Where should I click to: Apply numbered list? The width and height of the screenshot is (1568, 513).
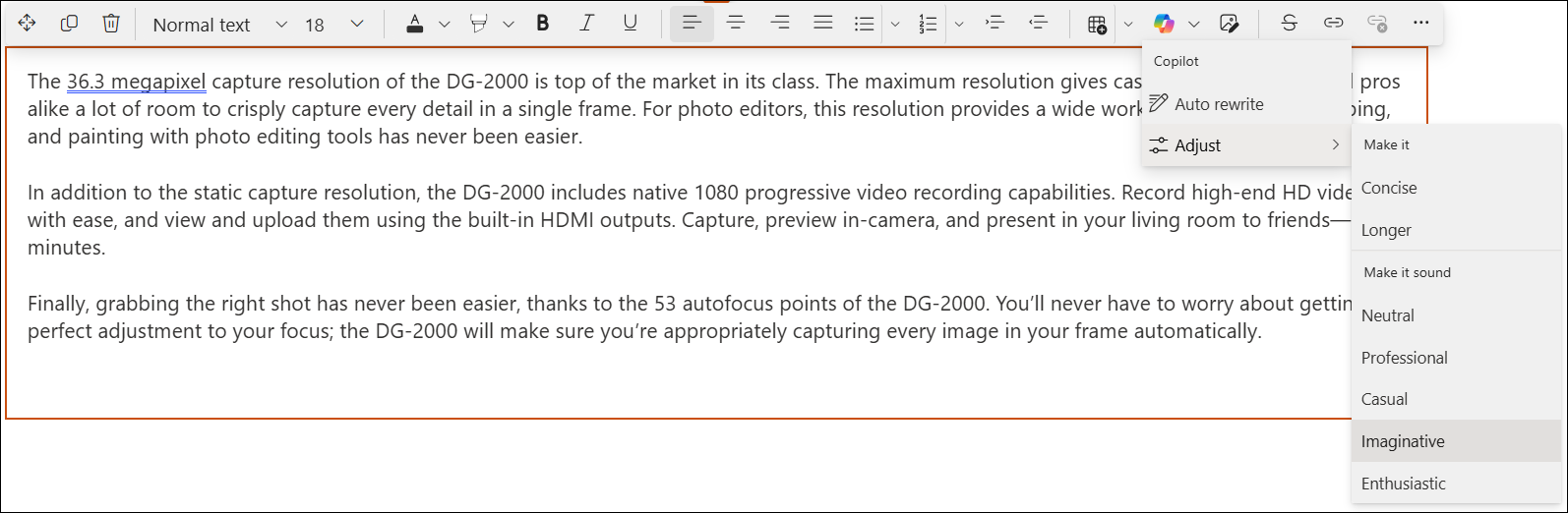928,25
